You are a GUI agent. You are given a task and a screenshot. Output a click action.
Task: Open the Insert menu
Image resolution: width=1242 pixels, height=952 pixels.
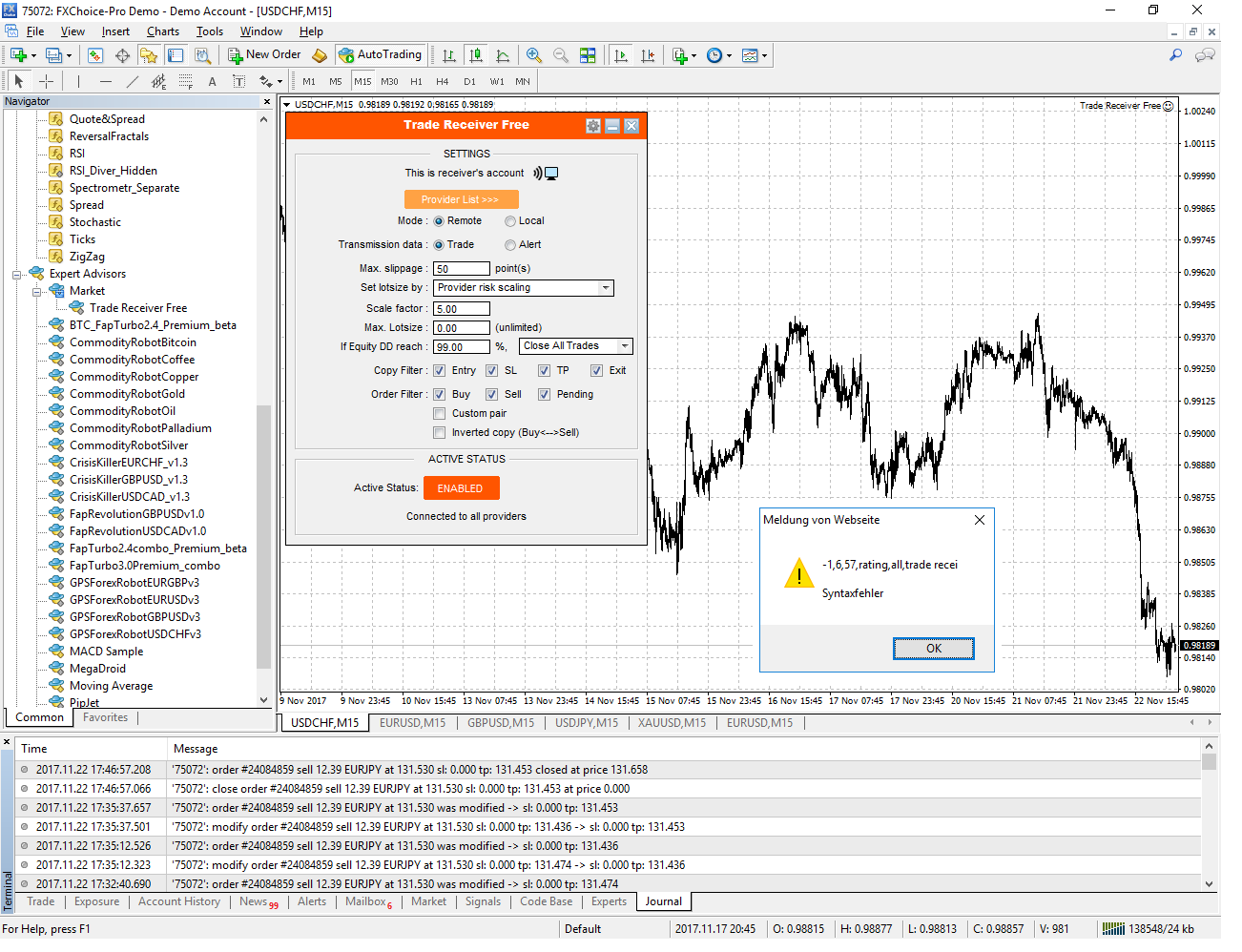pos(115,31)
